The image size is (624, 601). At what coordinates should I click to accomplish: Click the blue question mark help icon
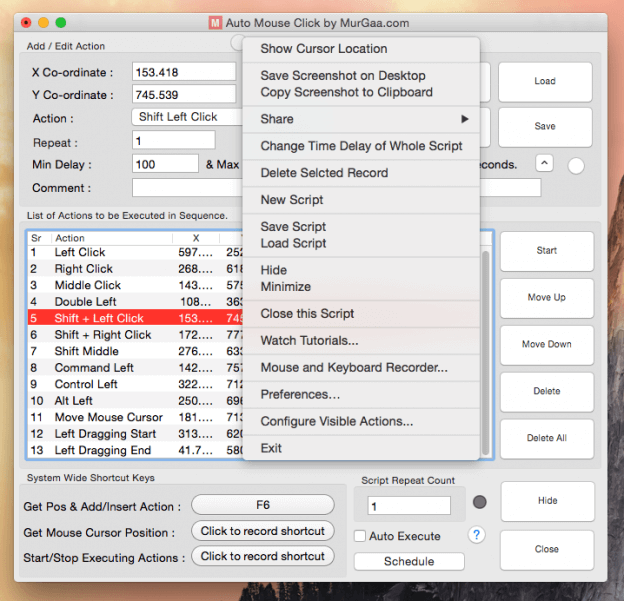pyautogui.click(x=476, y=535)
